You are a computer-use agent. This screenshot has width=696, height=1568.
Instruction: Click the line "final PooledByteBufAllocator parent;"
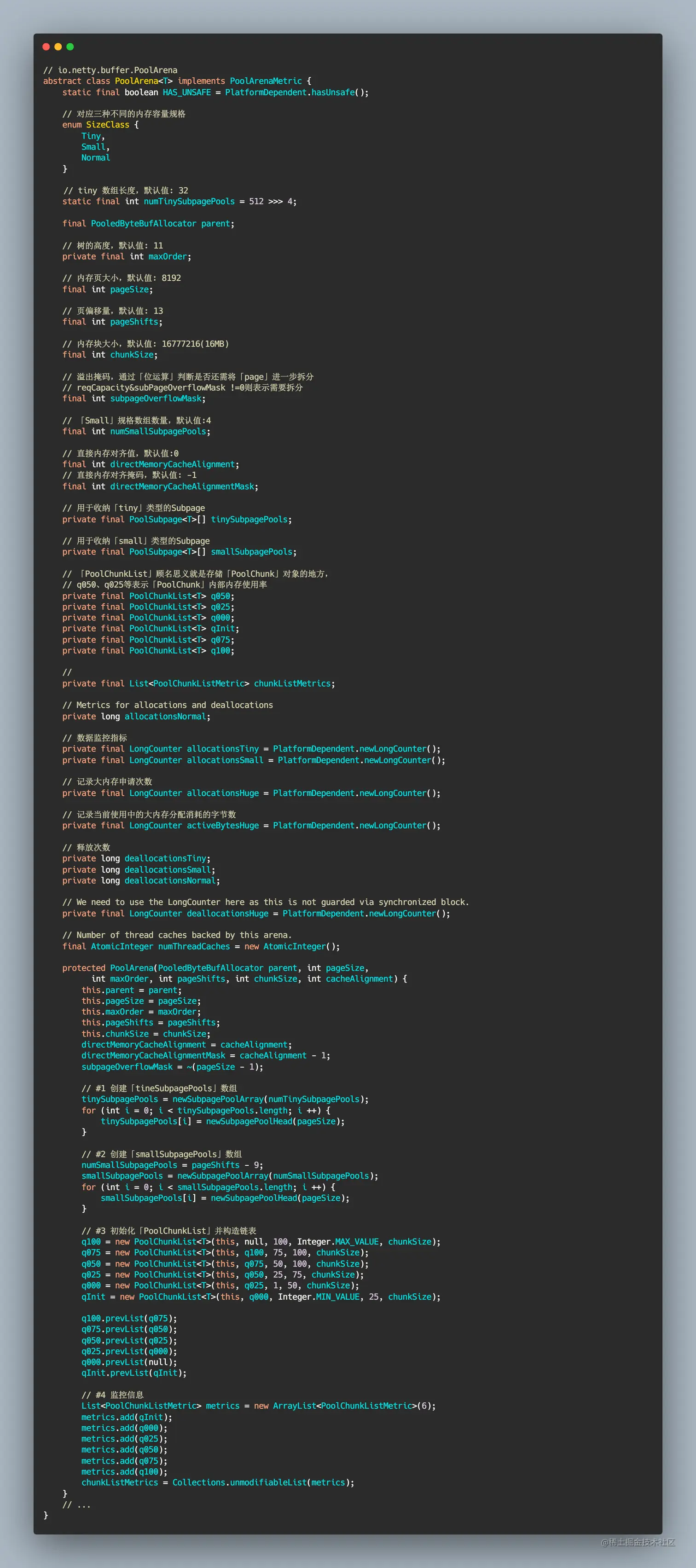pos(148,223)
